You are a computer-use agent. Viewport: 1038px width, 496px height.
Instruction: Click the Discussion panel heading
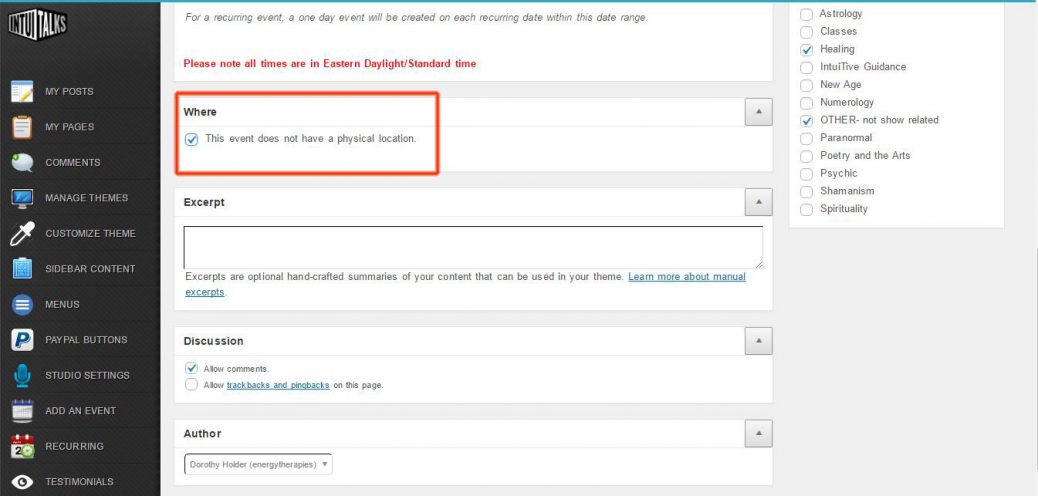point(213,341)
